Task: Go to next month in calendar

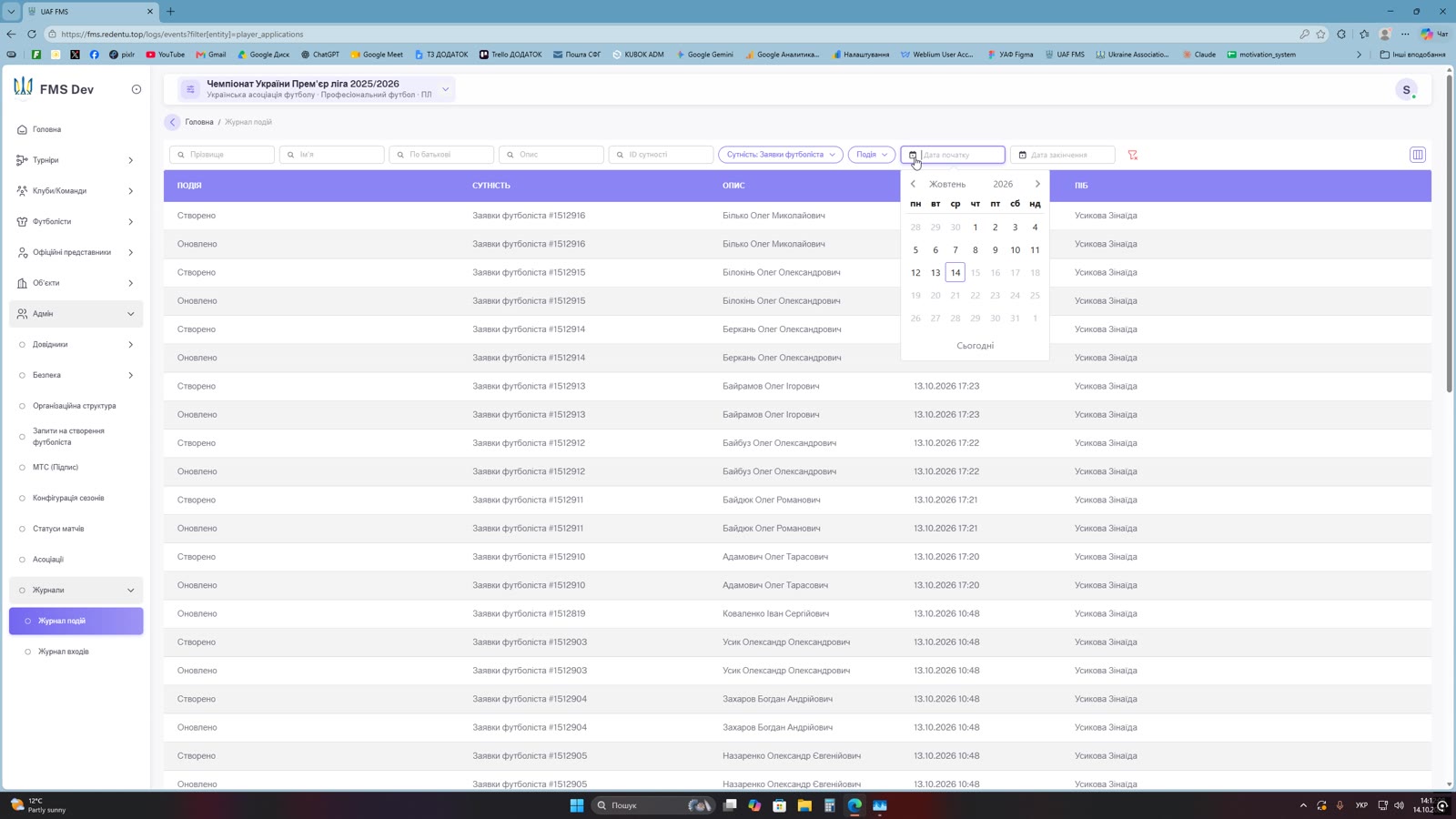Action: coord(1037,184)
